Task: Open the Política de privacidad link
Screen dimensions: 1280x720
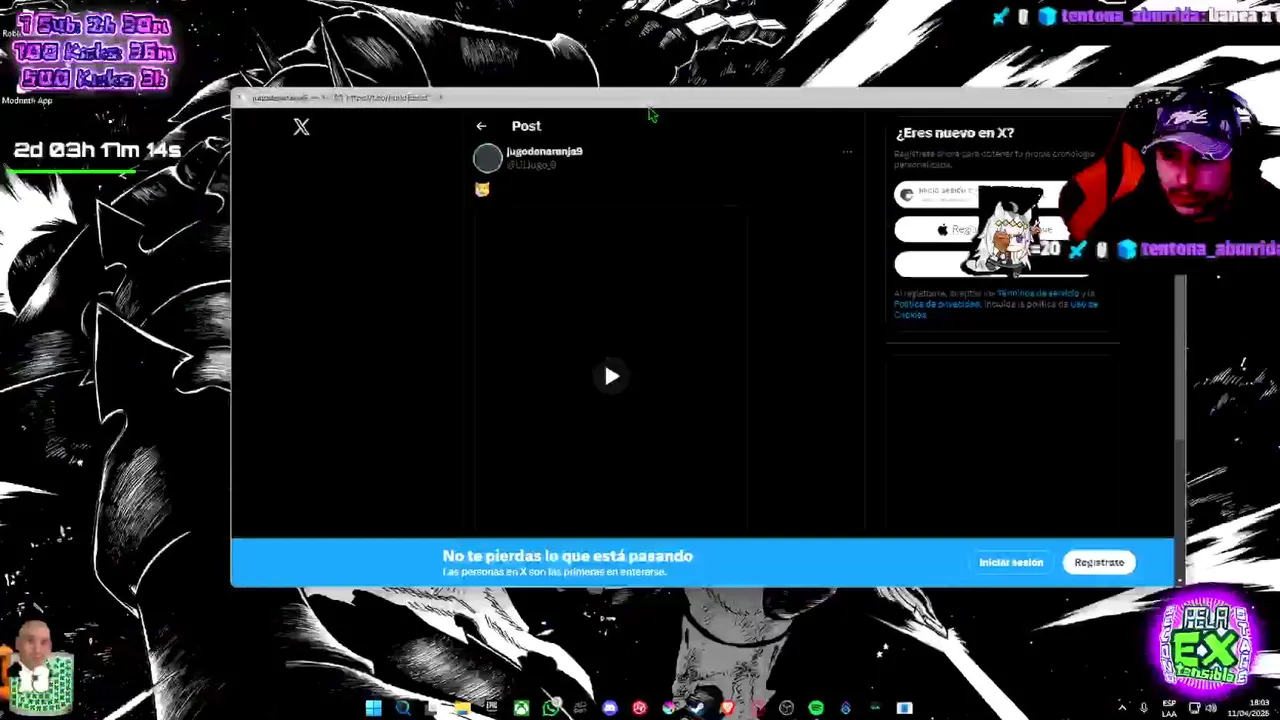Action: pyautogui.click(x=937, y=304)
